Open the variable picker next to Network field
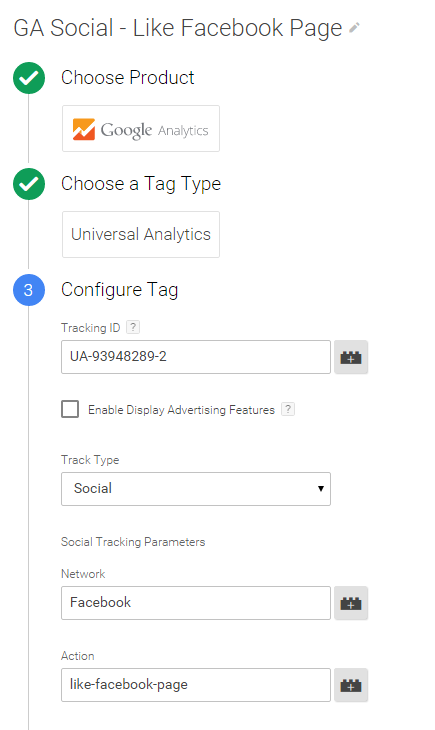 pos(351,603)
